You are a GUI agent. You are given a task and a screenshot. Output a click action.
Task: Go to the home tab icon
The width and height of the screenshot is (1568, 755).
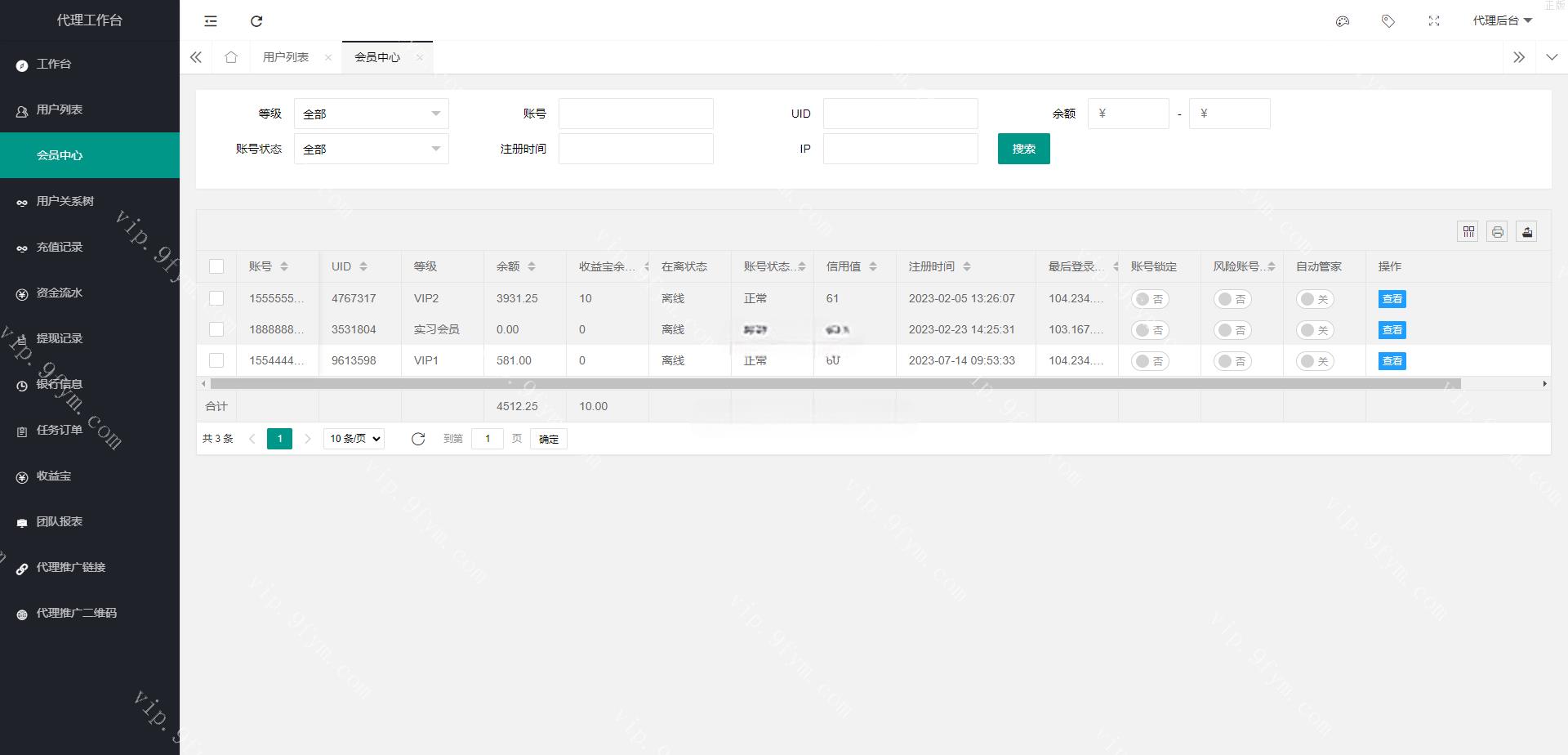point(231,57)
